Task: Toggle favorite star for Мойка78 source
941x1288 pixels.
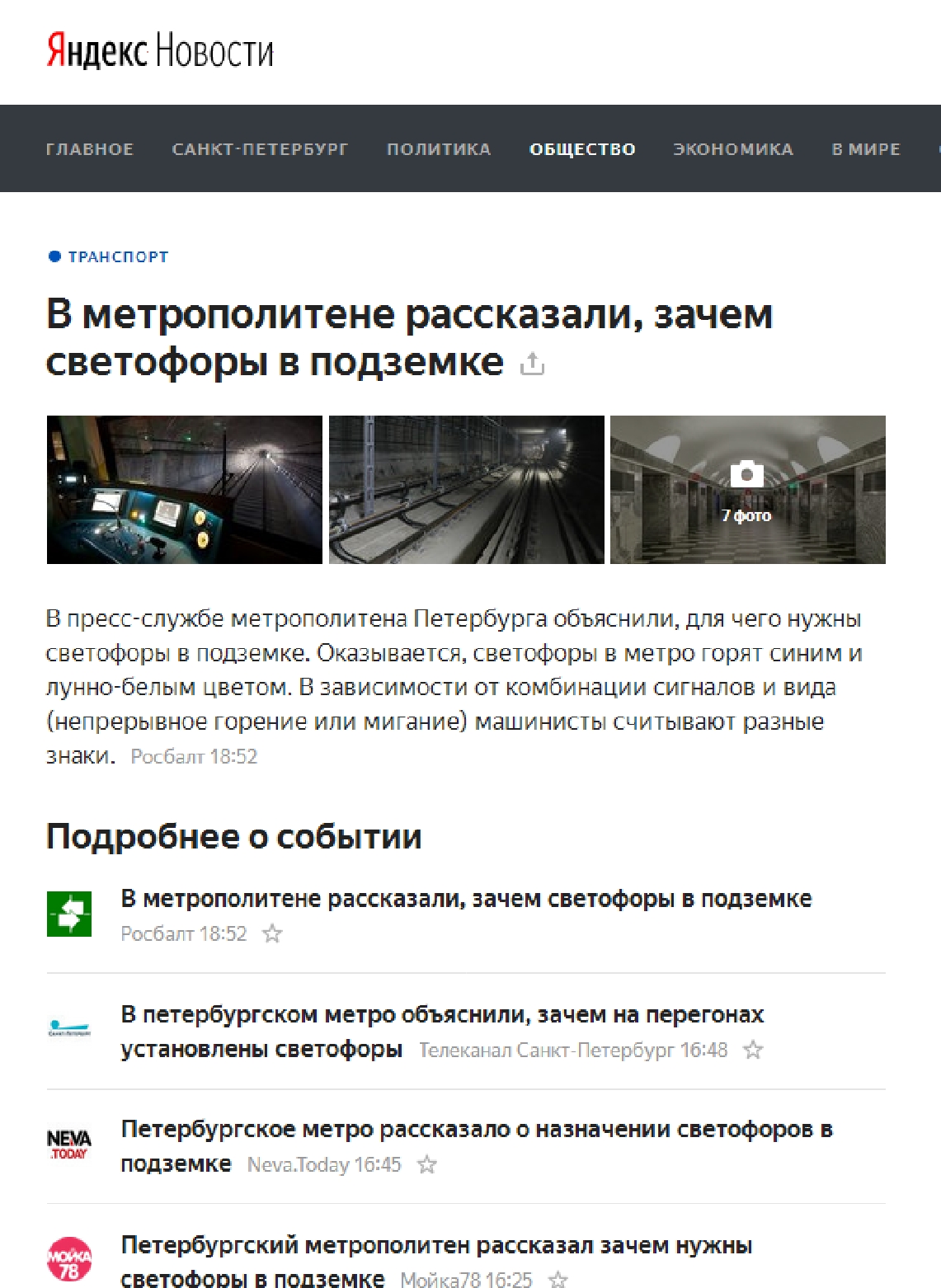Action: tap(558, 1279)
